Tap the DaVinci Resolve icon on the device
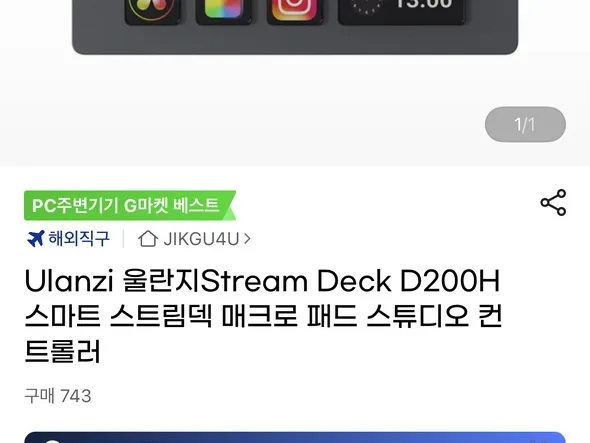This screenshot has height=443, width=590. coord(152,11)
